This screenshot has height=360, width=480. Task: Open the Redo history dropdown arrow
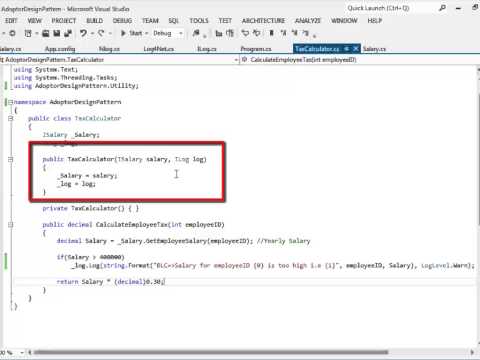point(110,33)
